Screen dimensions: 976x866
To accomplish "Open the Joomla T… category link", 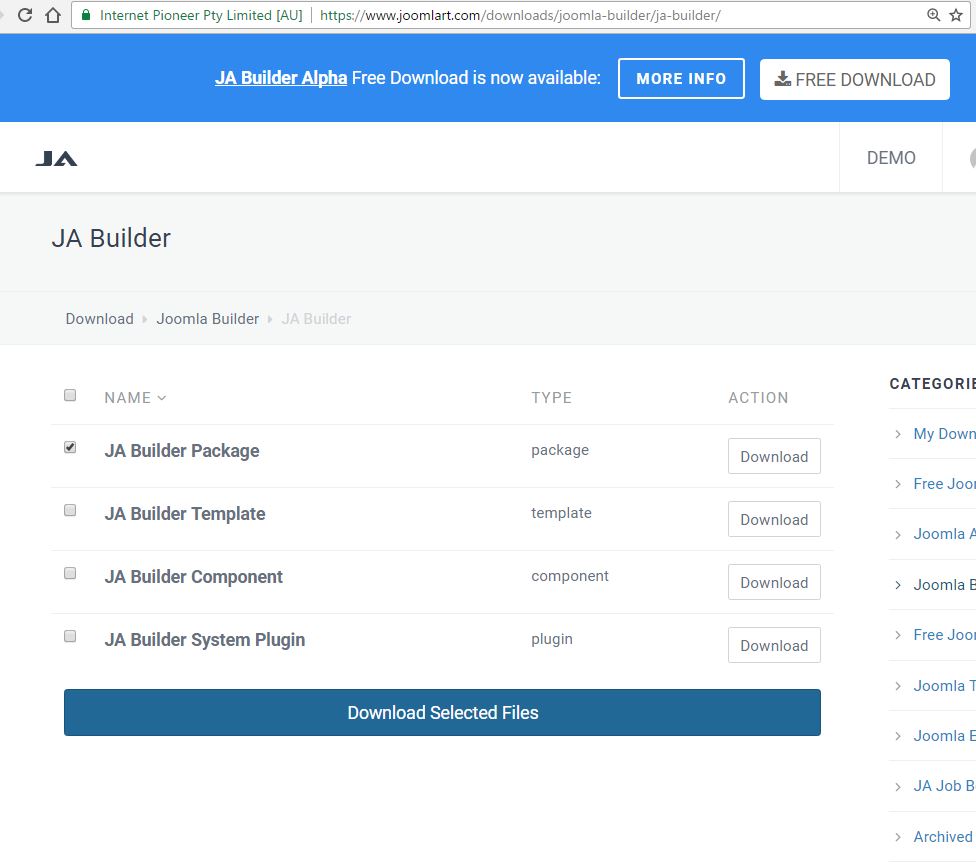I will click(x=944, y=685).
